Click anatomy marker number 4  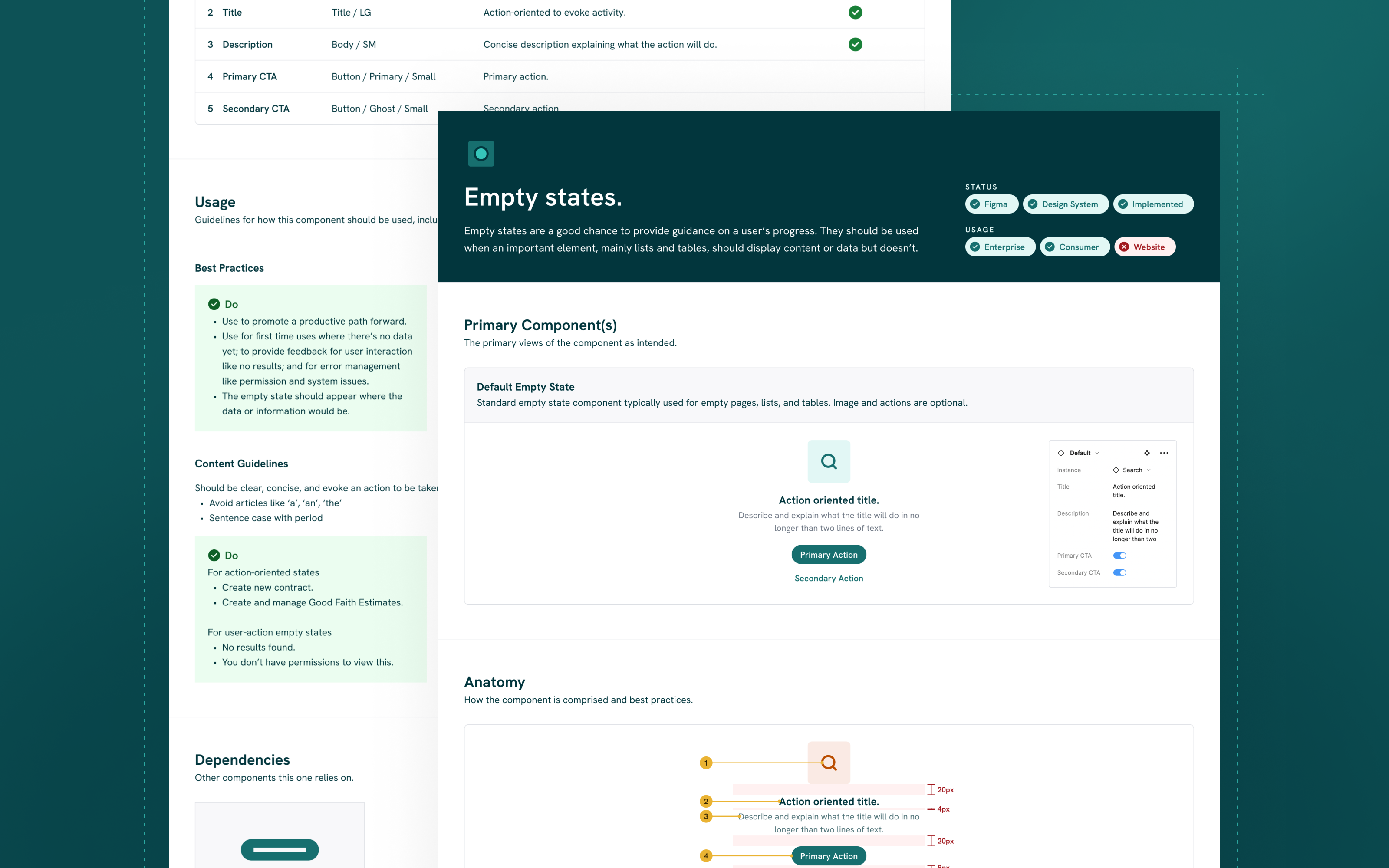(706, 856)
